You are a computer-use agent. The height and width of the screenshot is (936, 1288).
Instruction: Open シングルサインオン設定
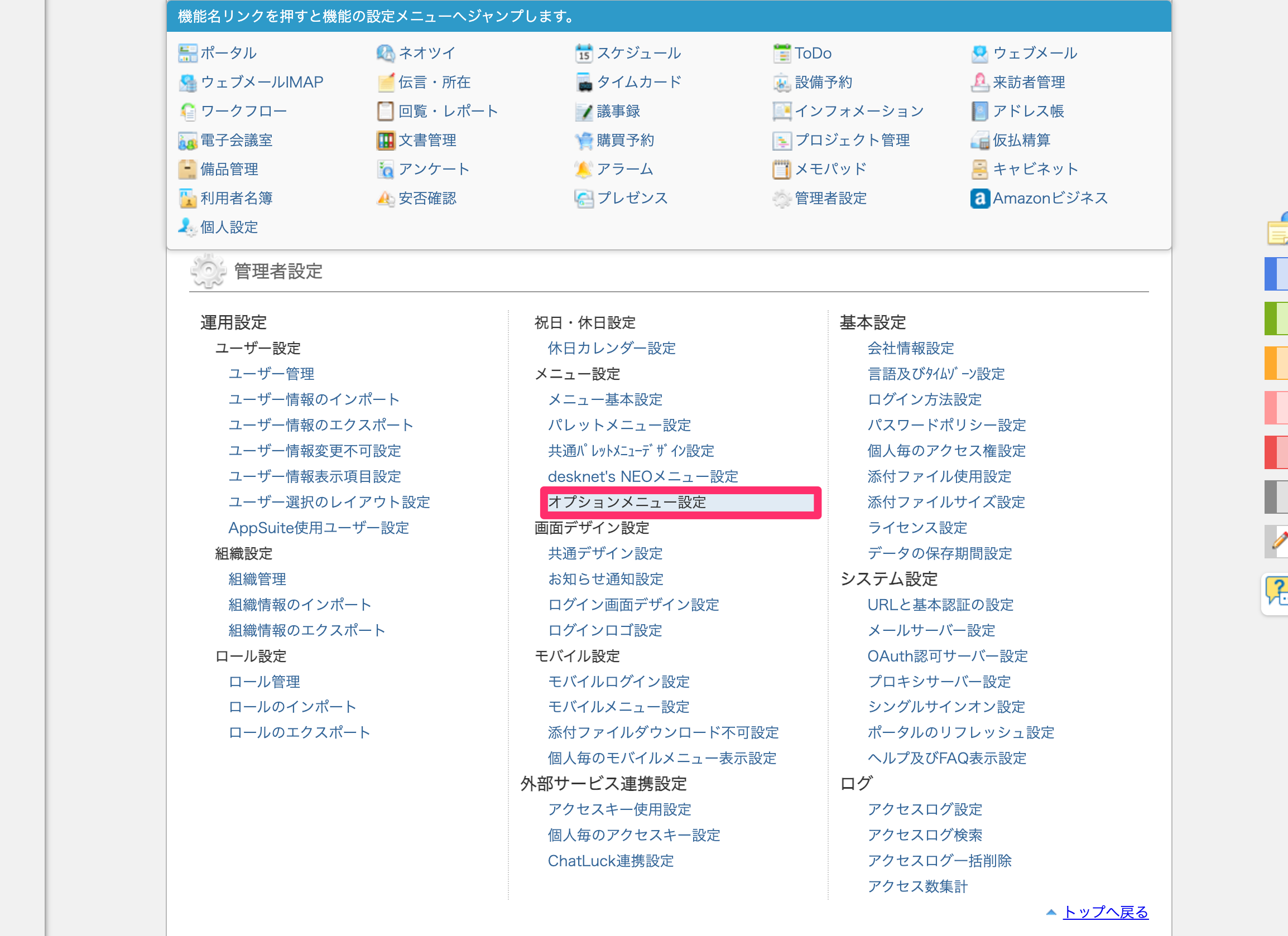[x=946, y=707]
